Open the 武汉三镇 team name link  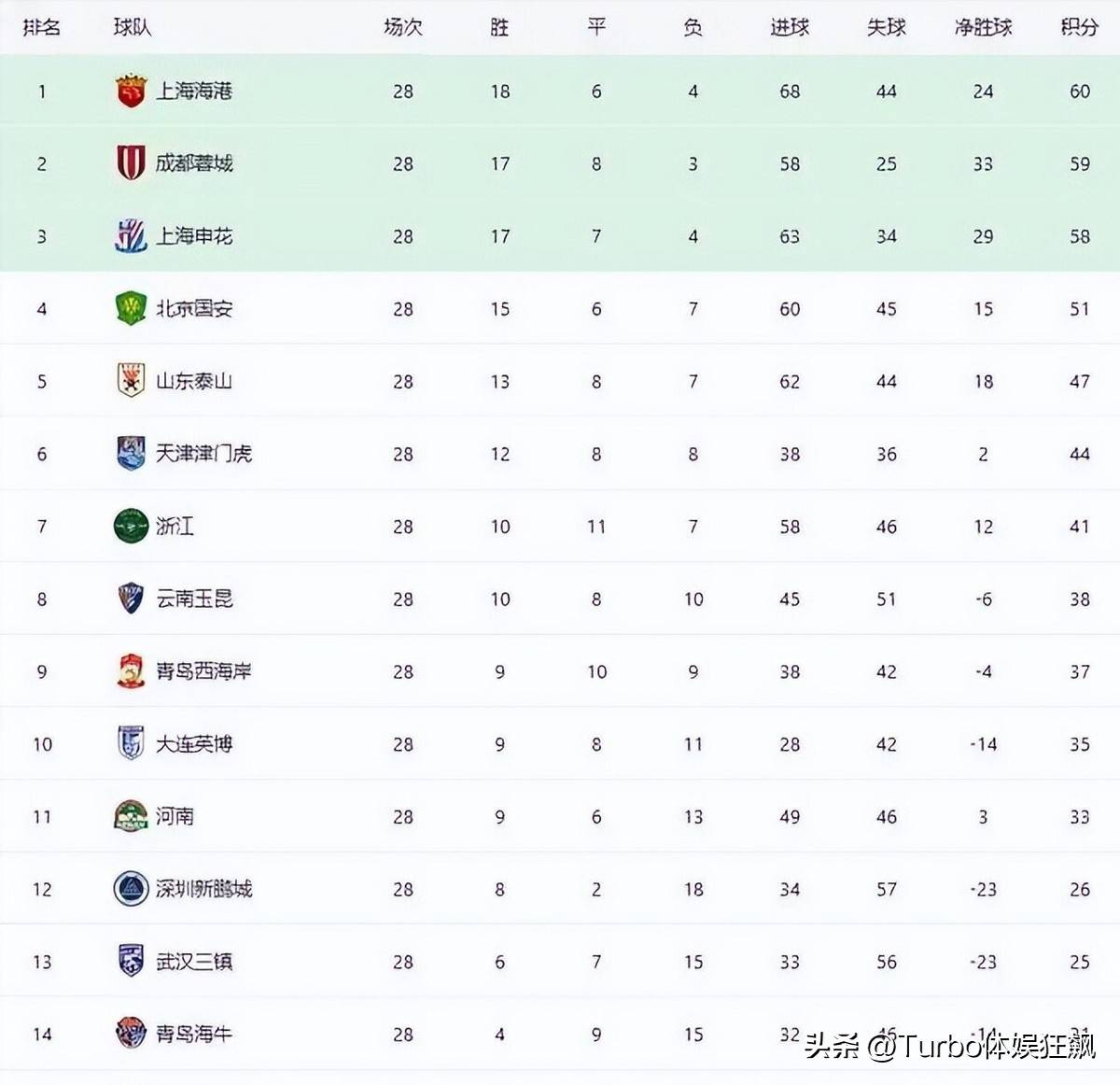(194, 962)
